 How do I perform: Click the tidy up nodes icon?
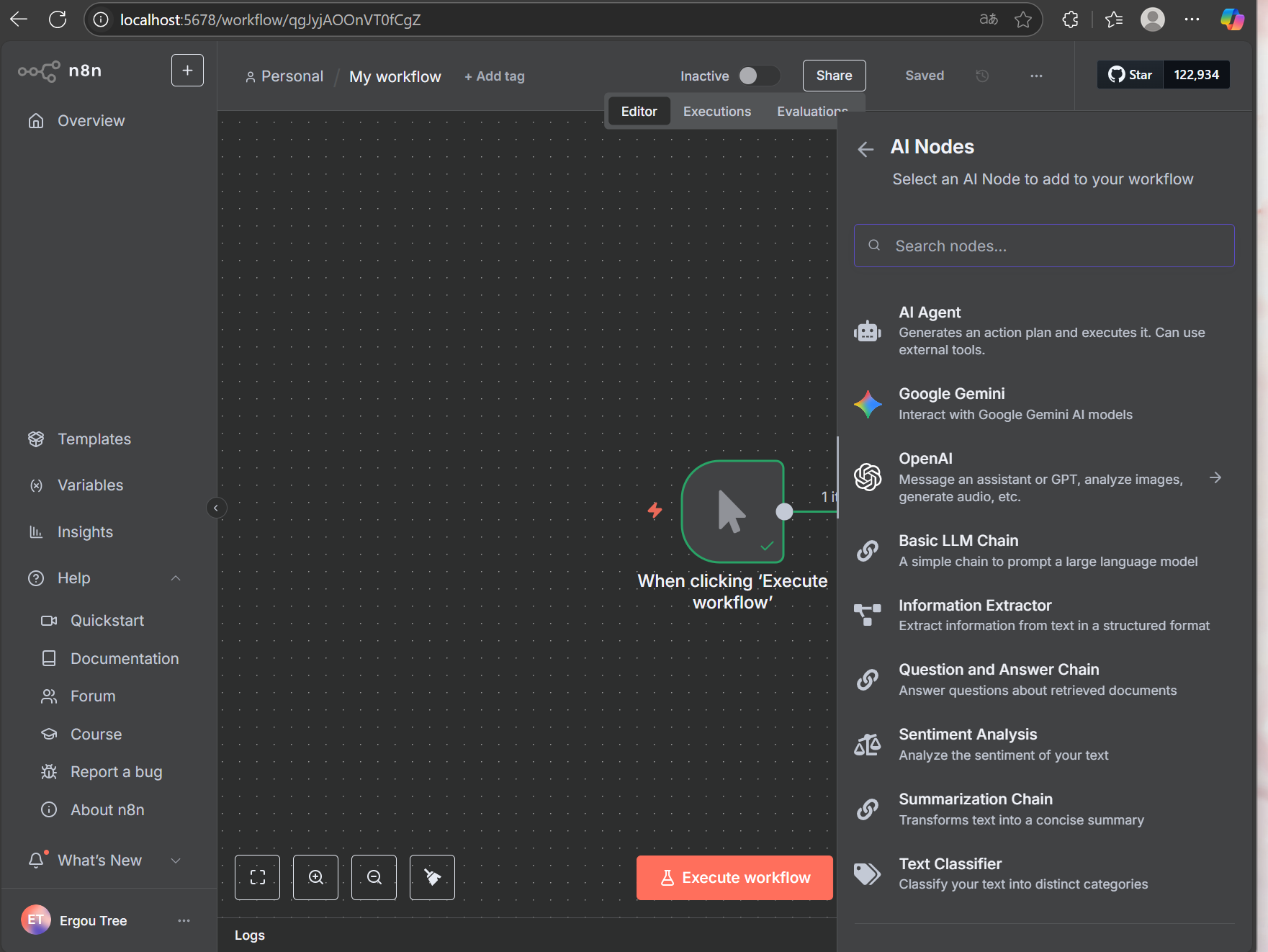pyautogui.click(x=432, y=877)
